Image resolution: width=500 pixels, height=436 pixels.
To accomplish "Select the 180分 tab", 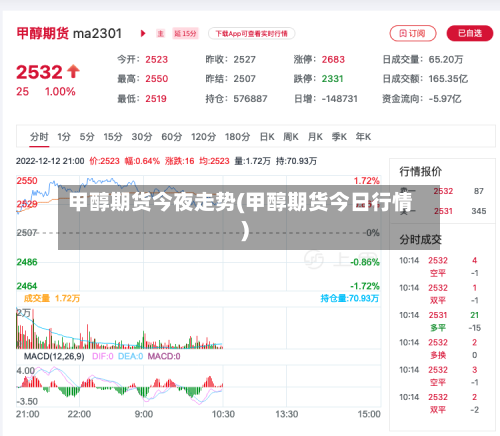I will coord(237,137).
